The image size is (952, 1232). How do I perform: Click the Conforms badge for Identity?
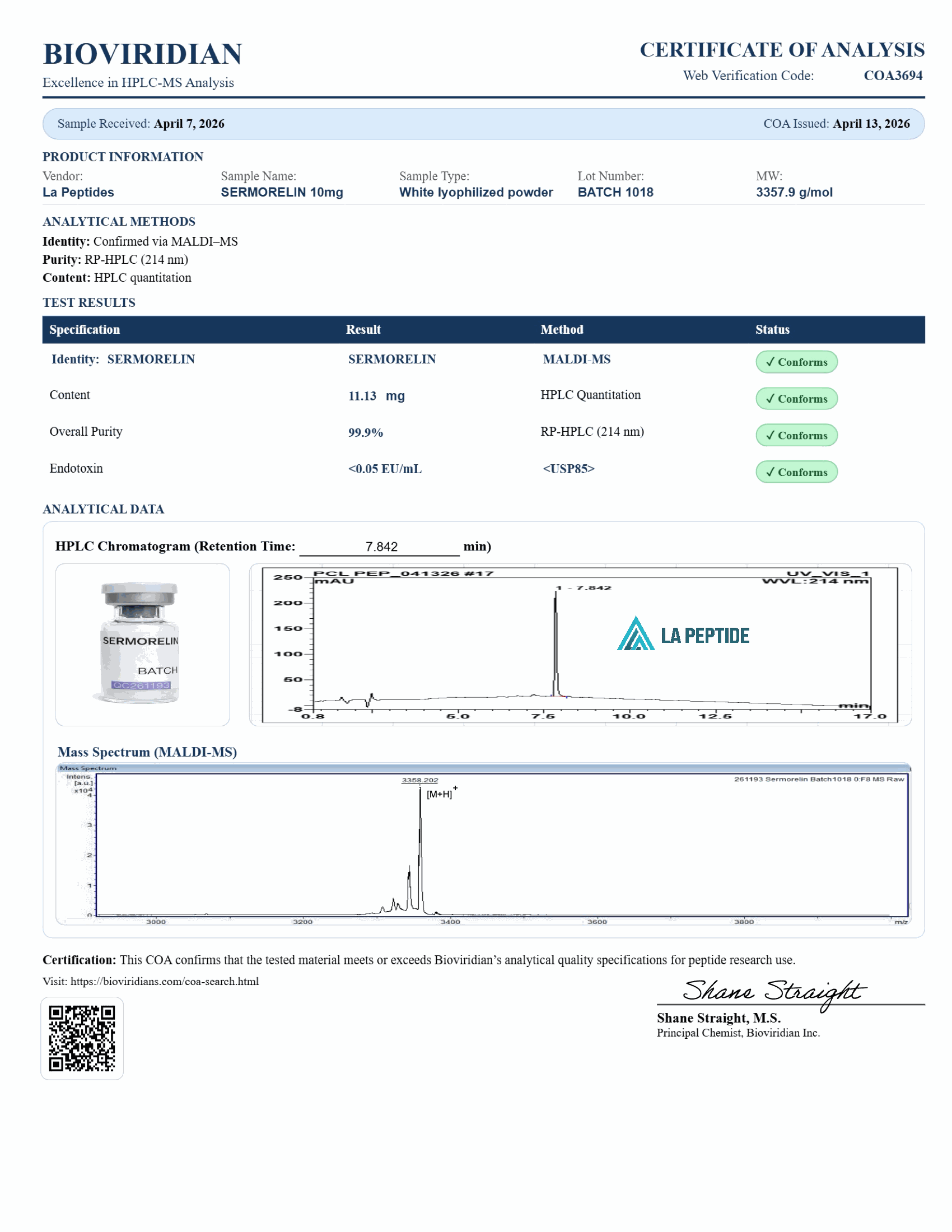796,362
